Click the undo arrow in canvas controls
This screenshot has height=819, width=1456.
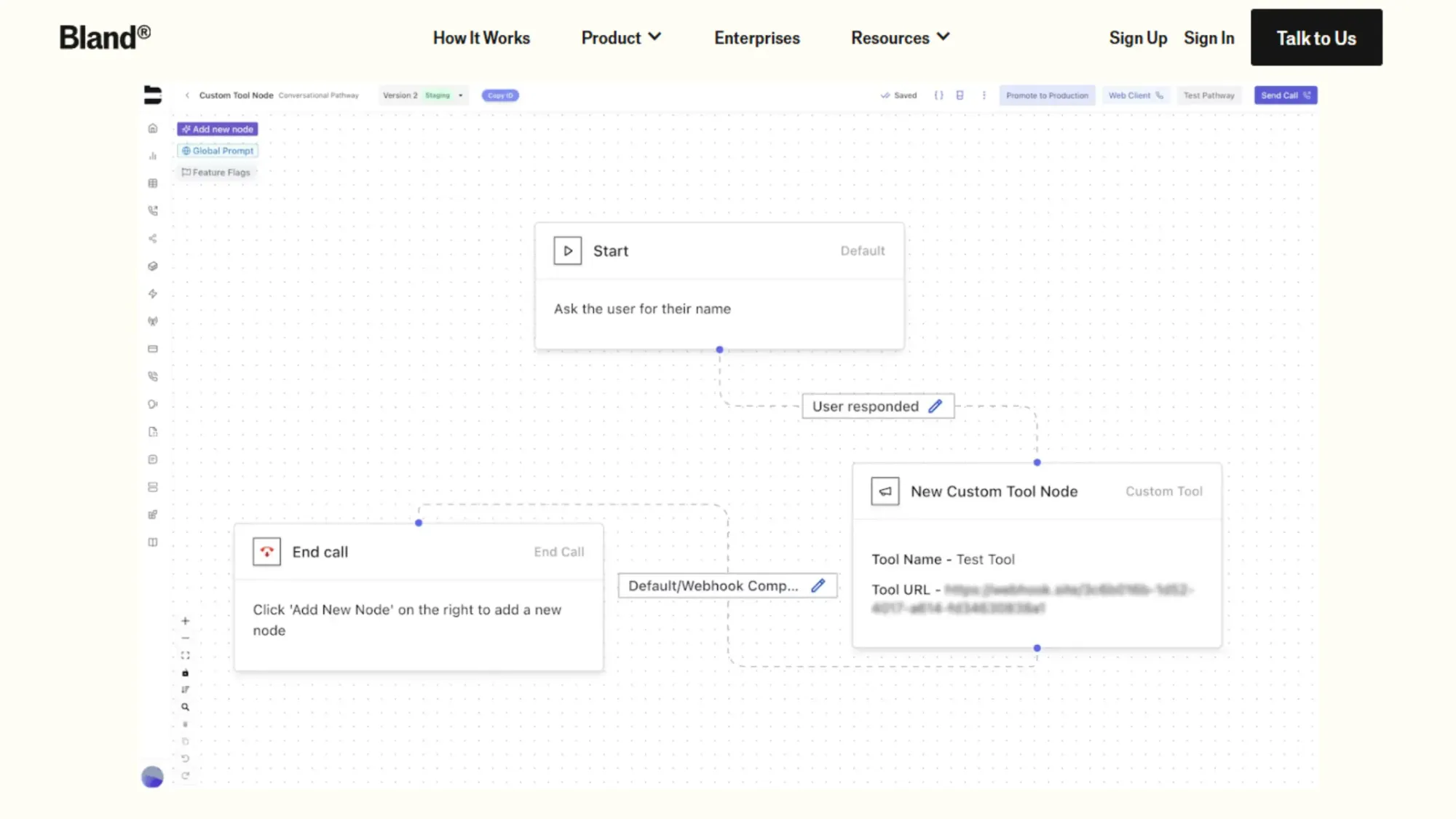tap(186, 757)
